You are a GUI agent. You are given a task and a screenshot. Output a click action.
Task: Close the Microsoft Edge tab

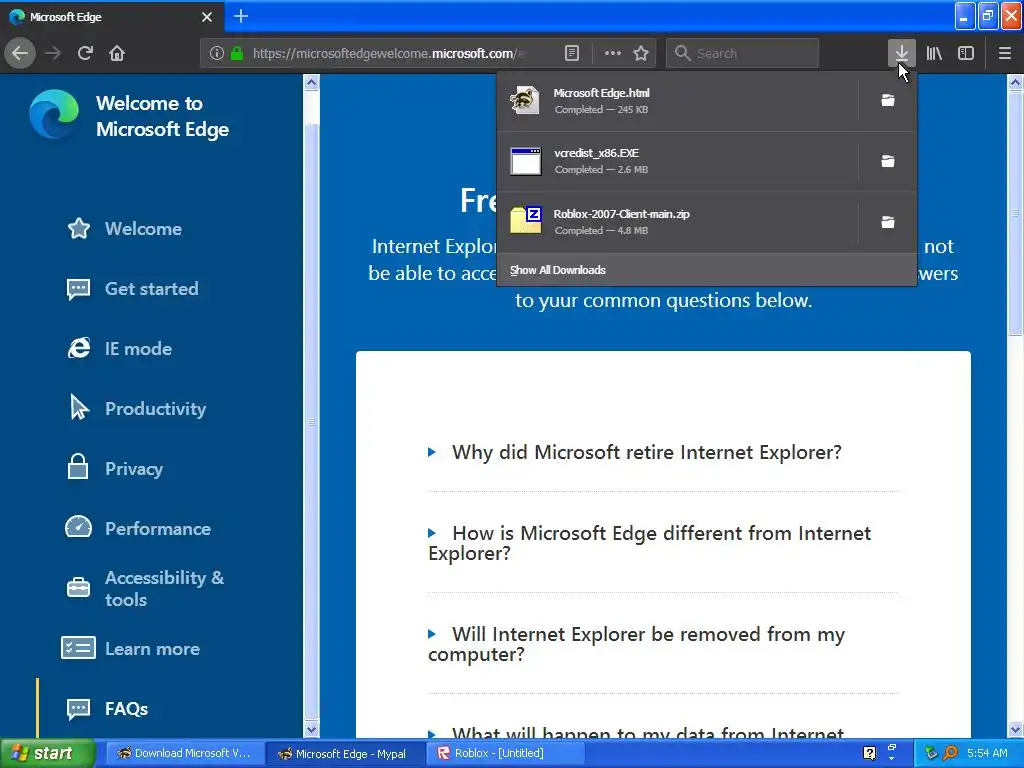207,17
